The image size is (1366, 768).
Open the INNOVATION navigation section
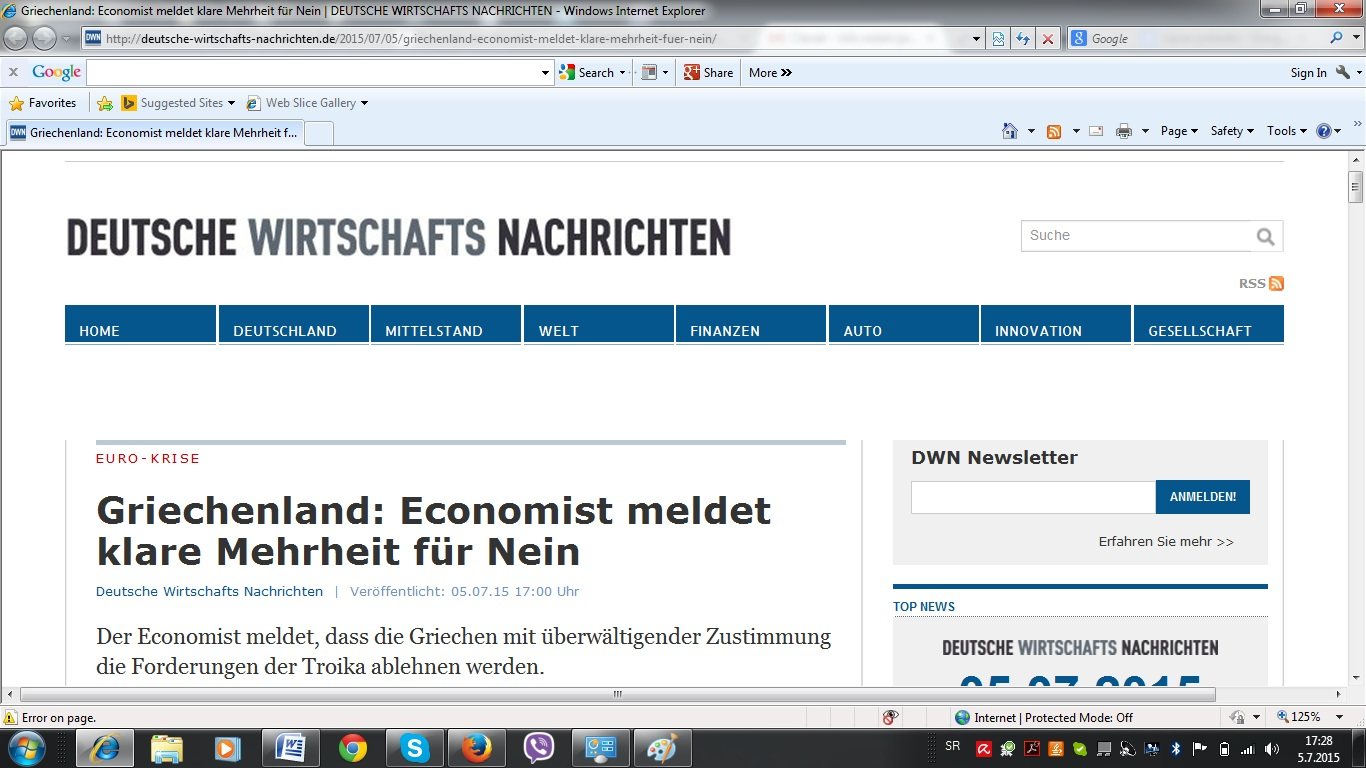click(x=1056, y=325)
